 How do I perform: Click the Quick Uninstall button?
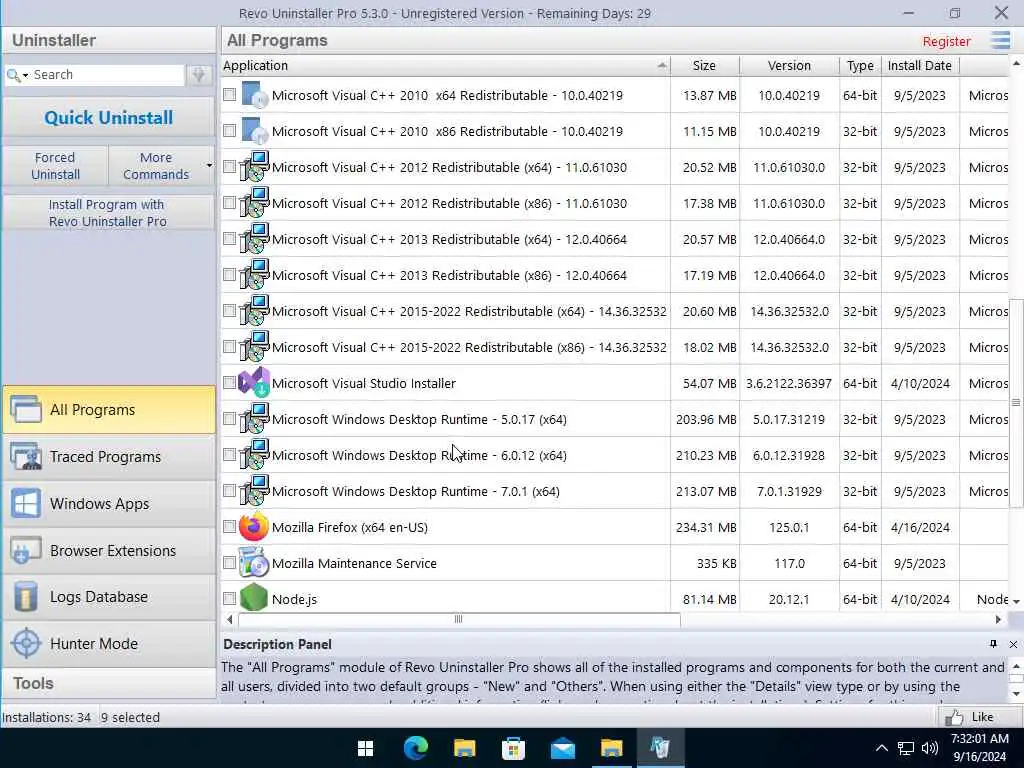click(x=109, y=118)
